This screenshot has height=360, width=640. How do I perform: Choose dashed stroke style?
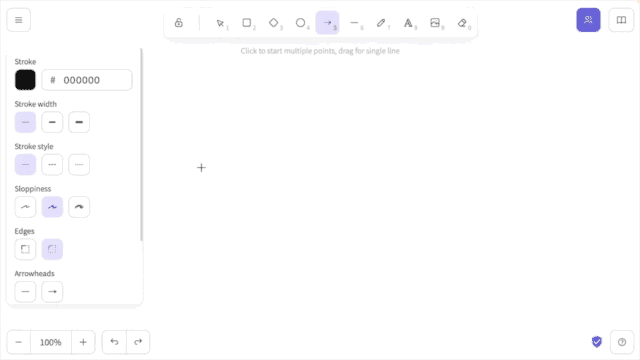click(52, 164)
